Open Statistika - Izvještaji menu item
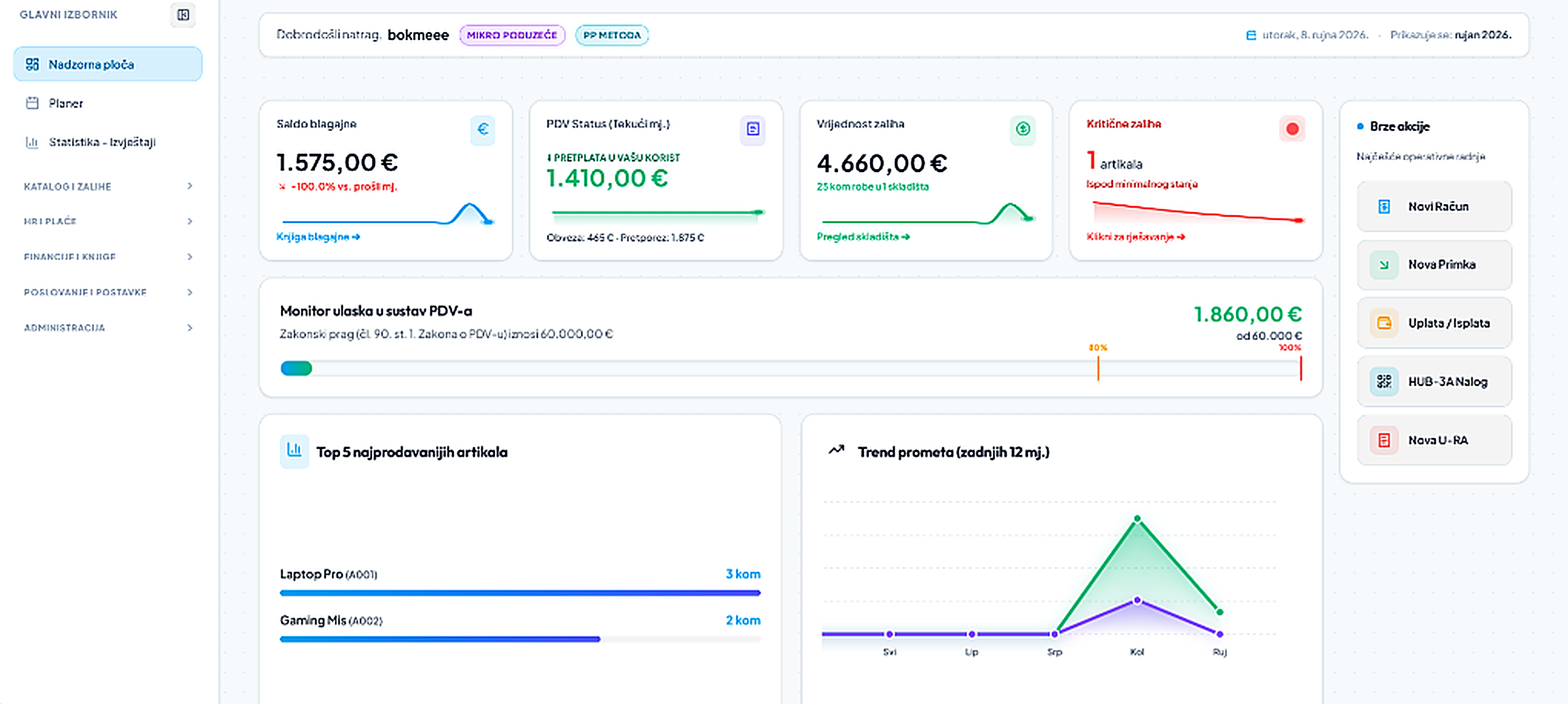 coord(108,142)
